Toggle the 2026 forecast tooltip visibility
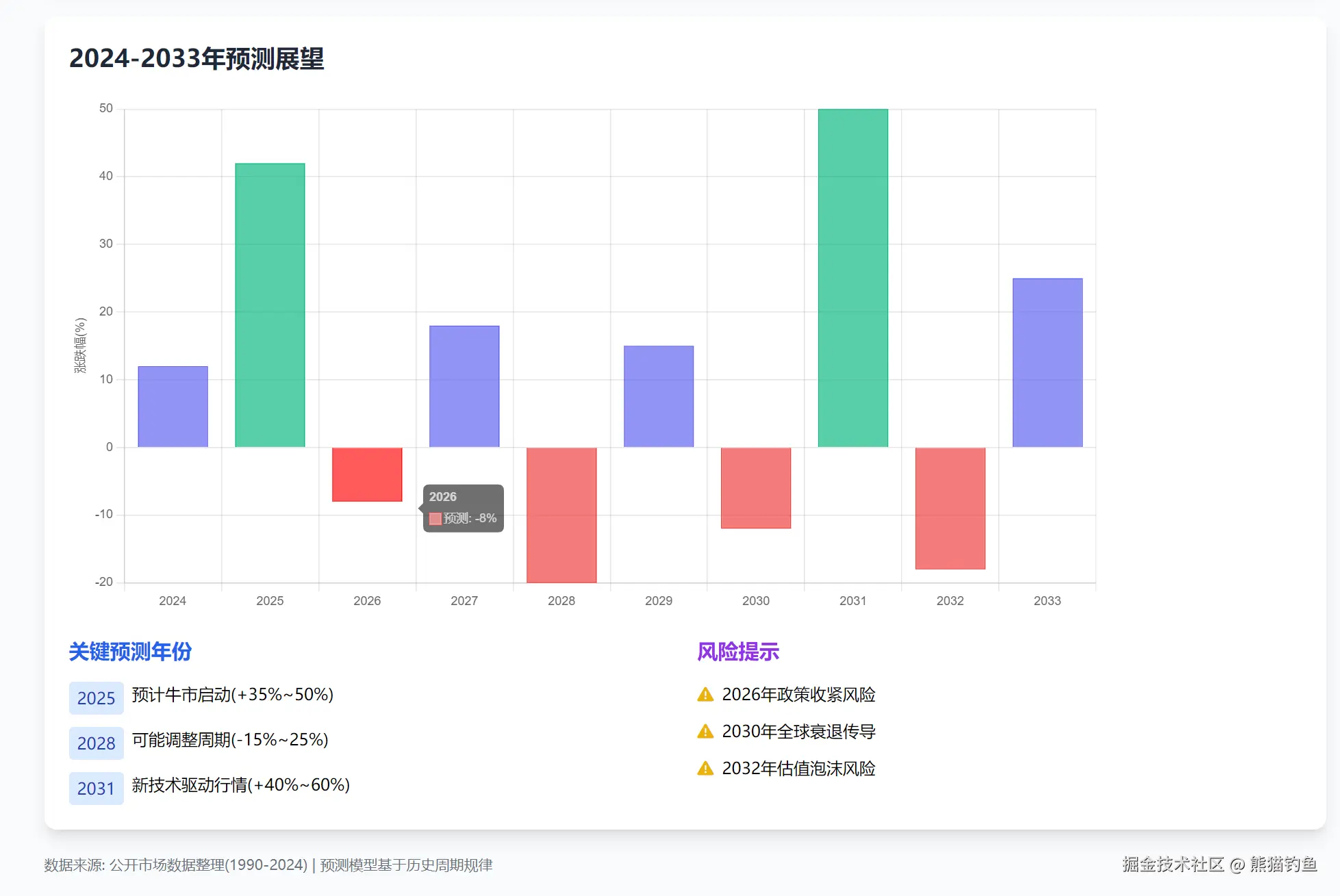This screenshot has height=896, width=1340. (x=462, y=507)
